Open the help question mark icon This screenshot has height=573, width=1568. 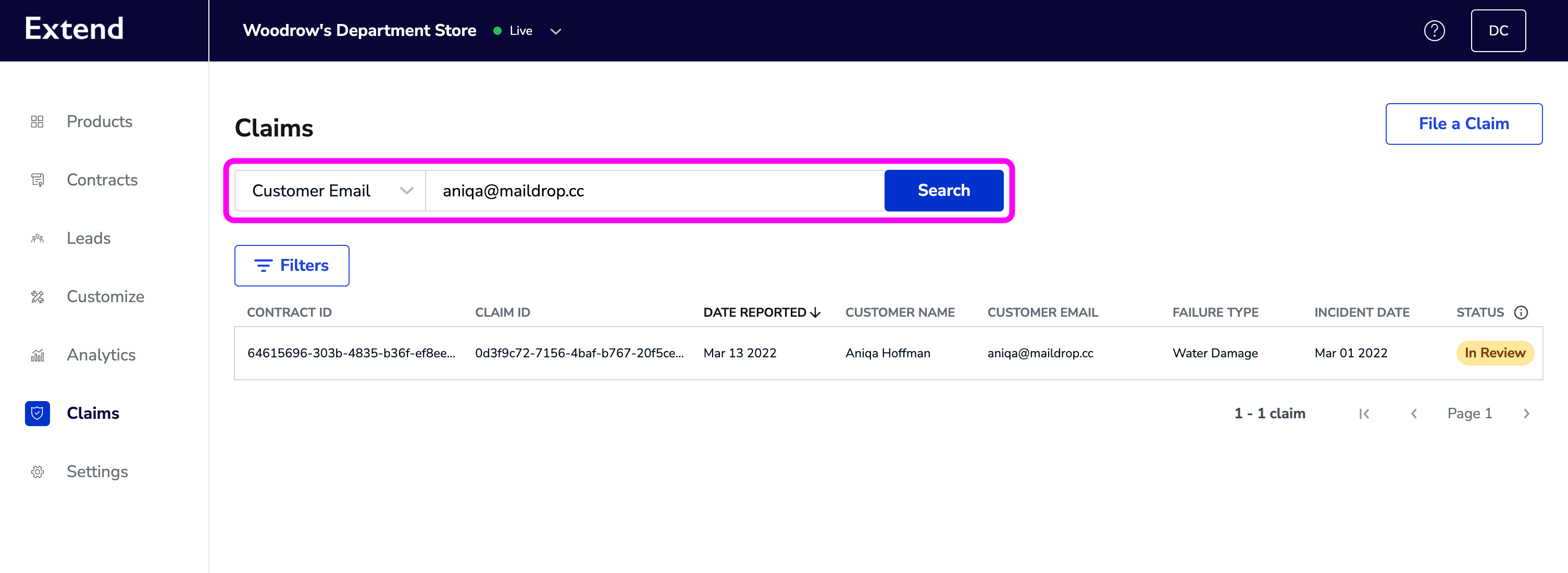[1434, 30]
